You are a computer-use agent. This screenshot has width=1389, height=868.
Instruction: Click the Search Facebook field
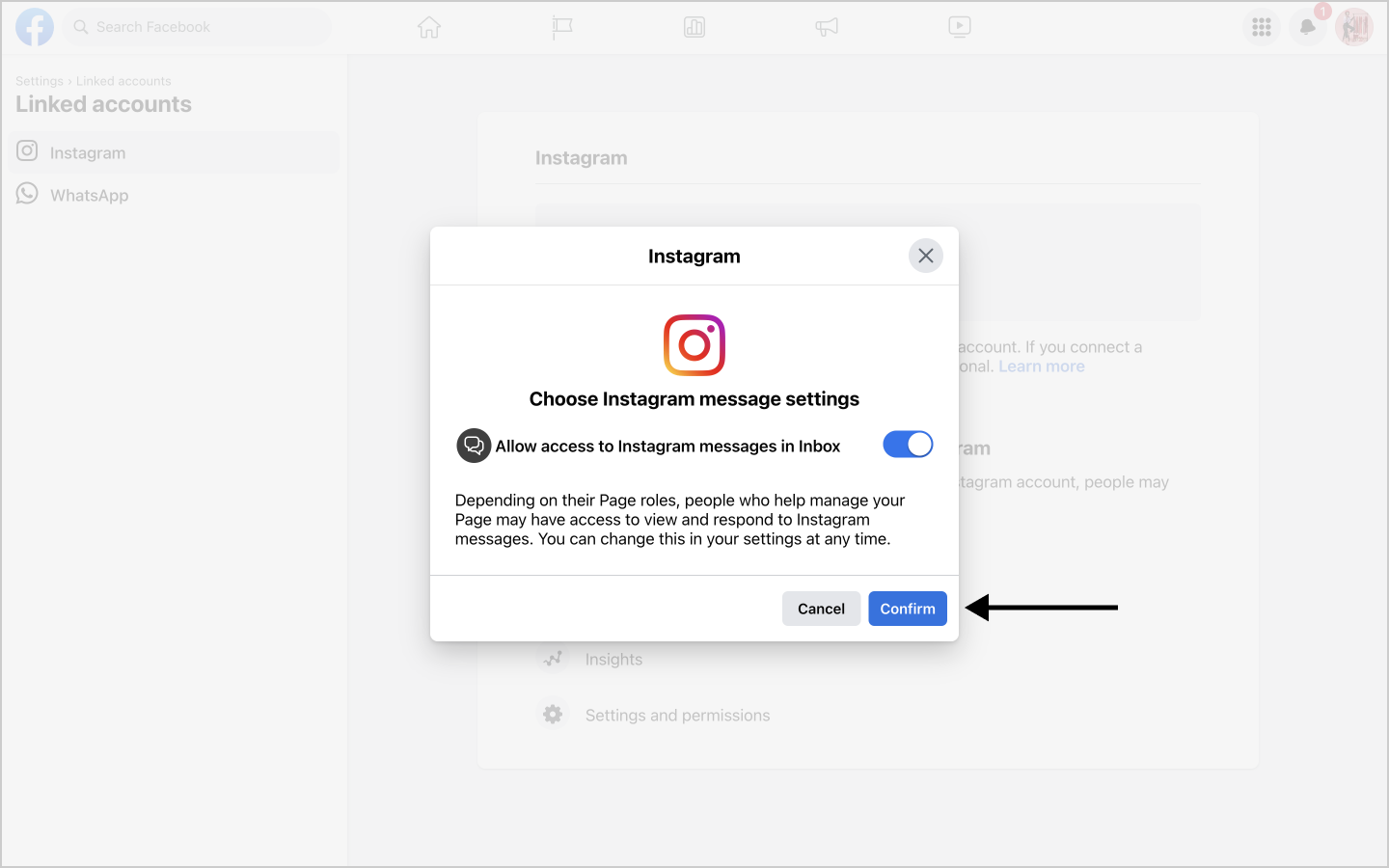point(197,27)
